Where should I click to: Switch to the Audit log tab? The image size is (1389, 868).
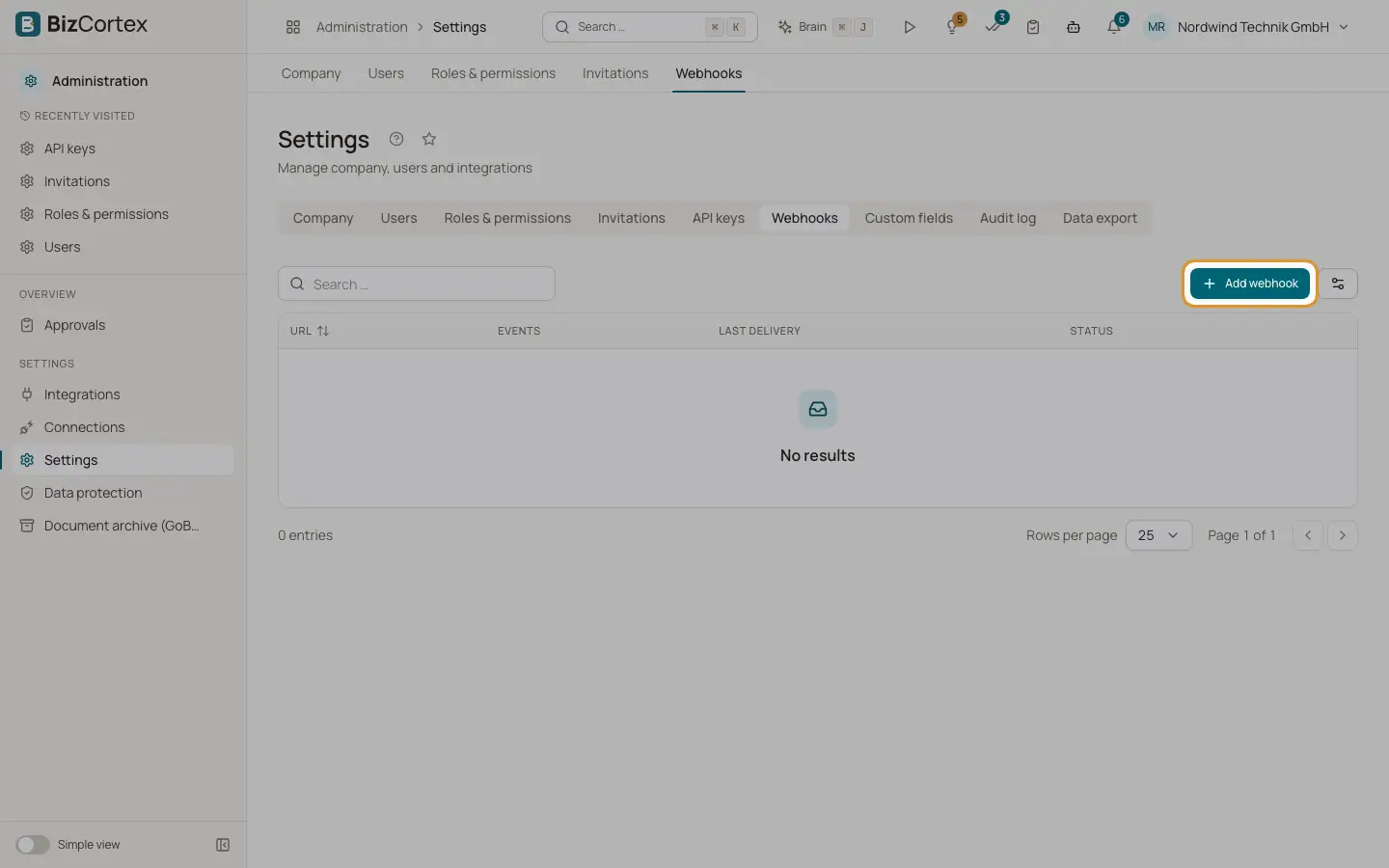coord(1008,218)
